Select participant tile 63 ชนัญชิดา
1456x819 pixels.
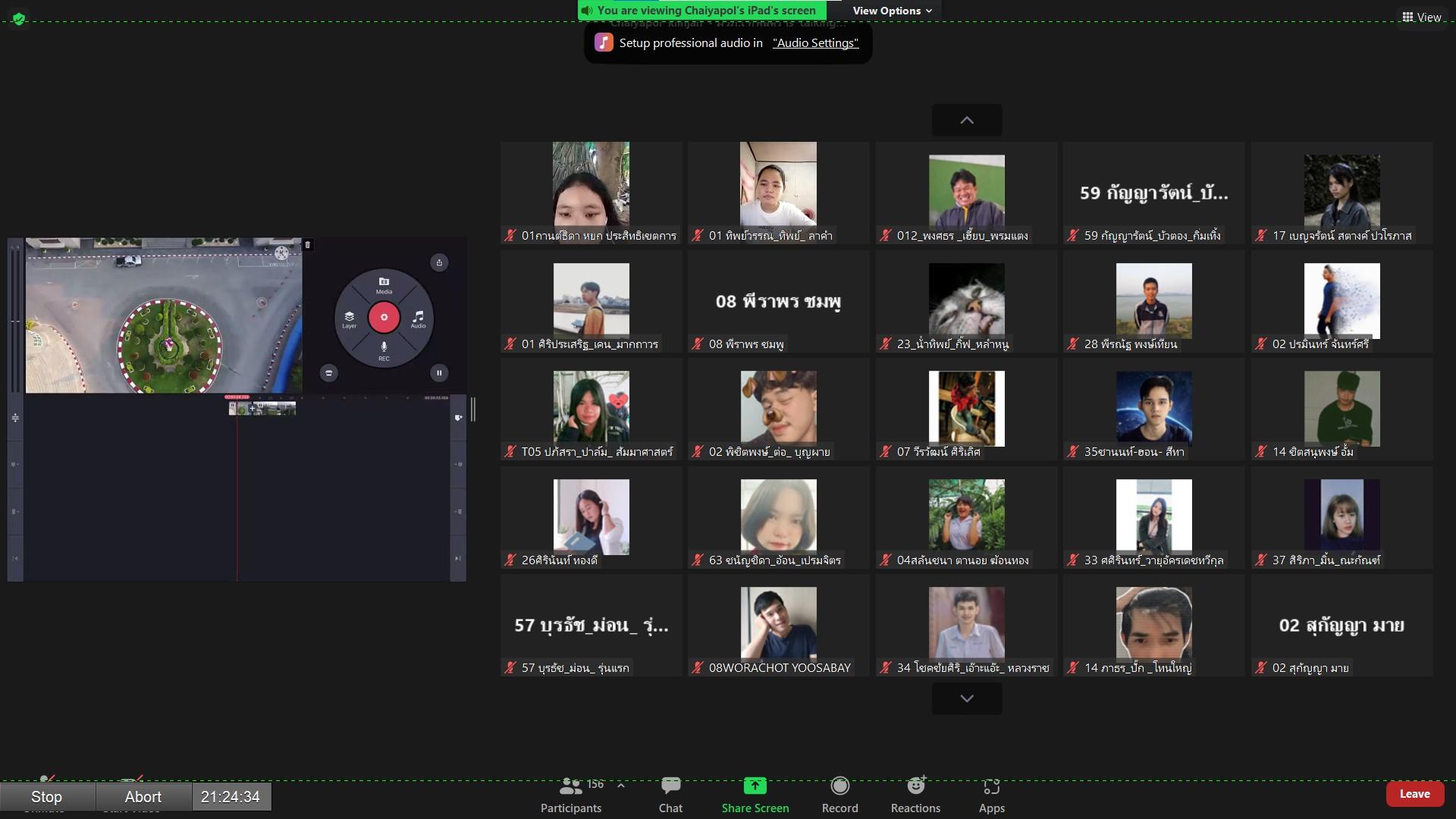(x=779, y=517)
